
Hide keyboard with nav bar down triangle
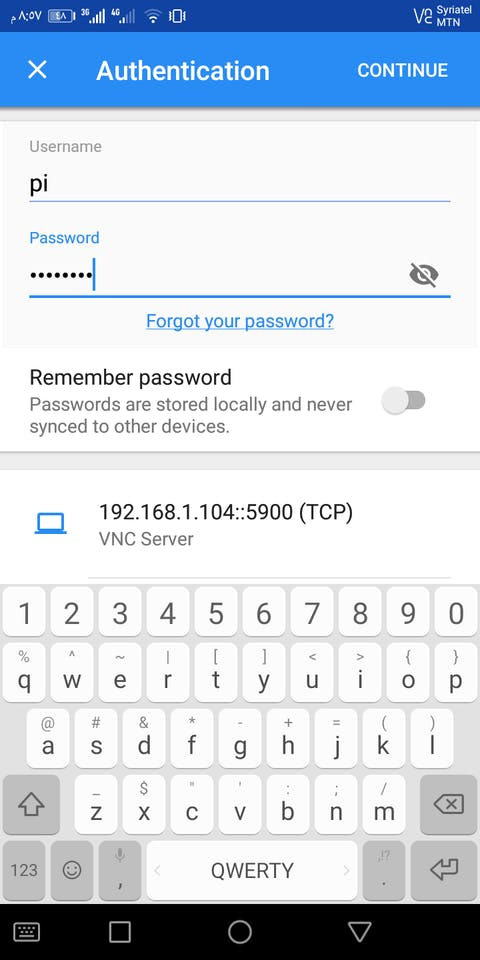pyautogui.click(x=360, y=931)
